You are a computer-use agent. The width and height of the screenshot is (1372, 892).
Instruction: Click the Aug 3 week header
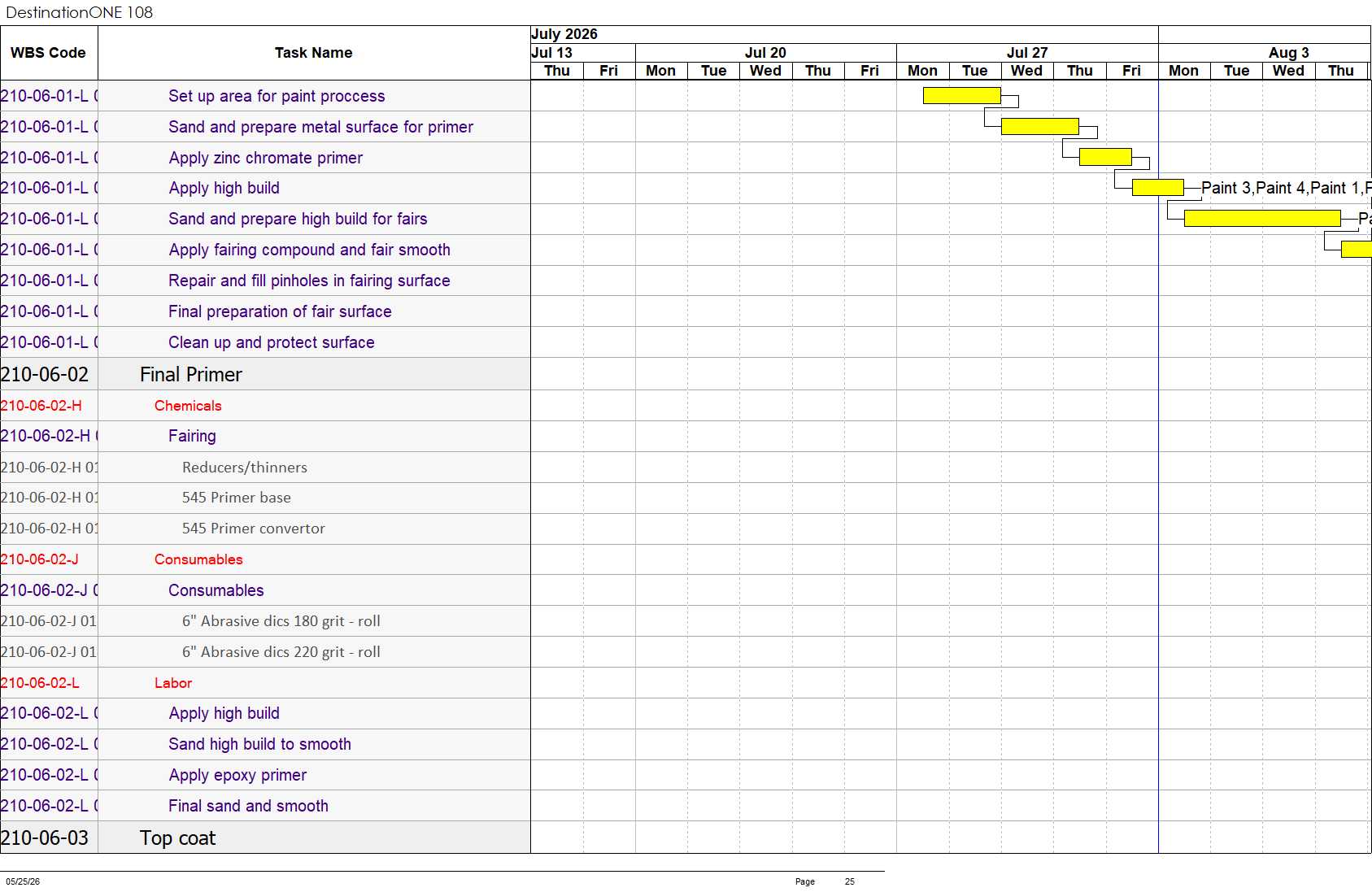click(1288, 53)
